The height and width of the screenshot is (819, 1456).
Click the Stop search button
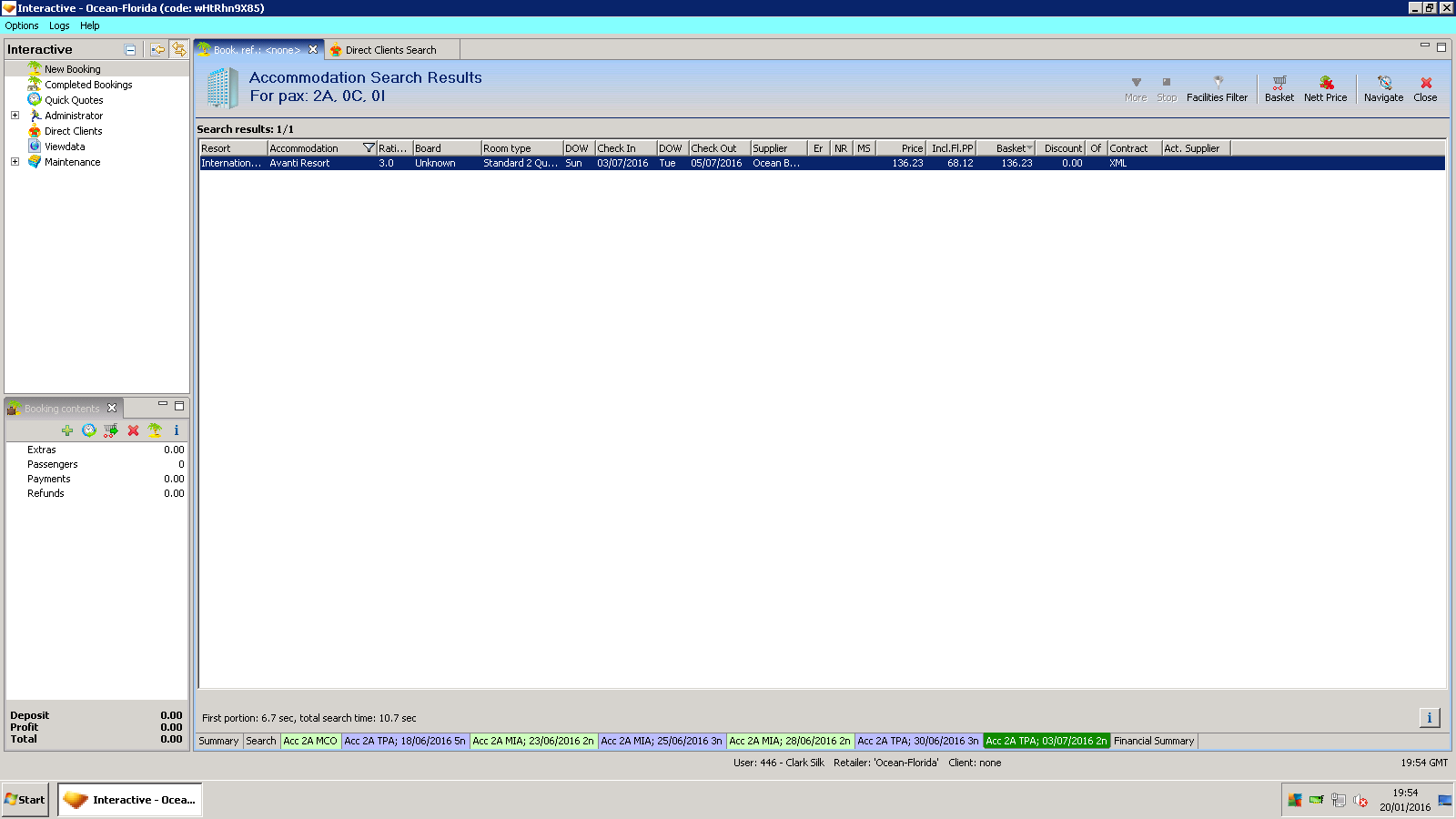pos(1167,89)
